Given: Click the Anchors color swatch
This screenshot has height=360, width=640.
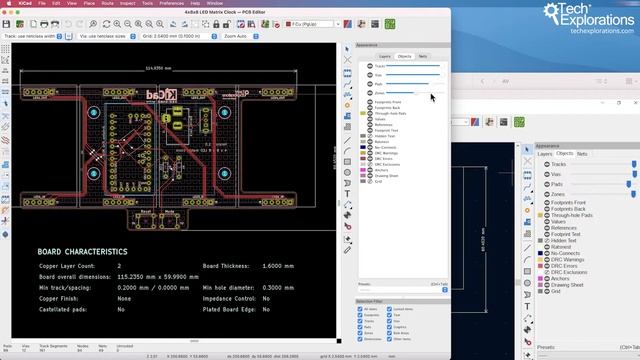Looking at the screenshot, I should [363, 170].
